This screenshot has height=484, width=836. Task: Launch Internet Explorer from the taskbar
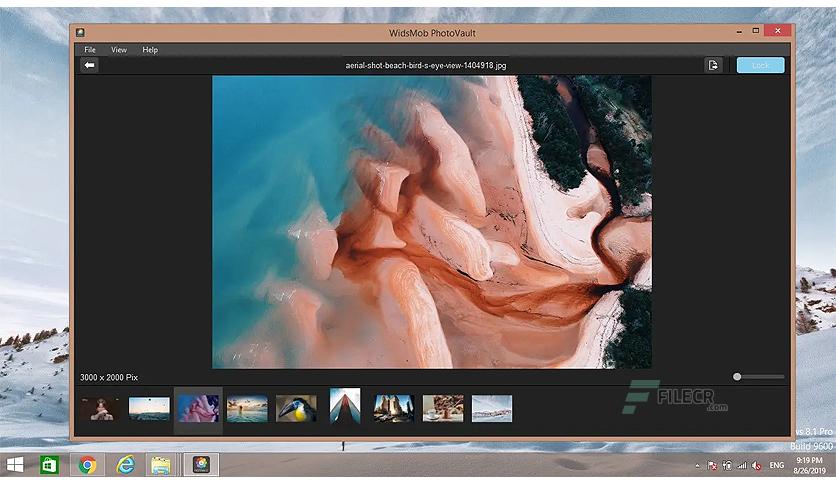(x=126, y=465)
